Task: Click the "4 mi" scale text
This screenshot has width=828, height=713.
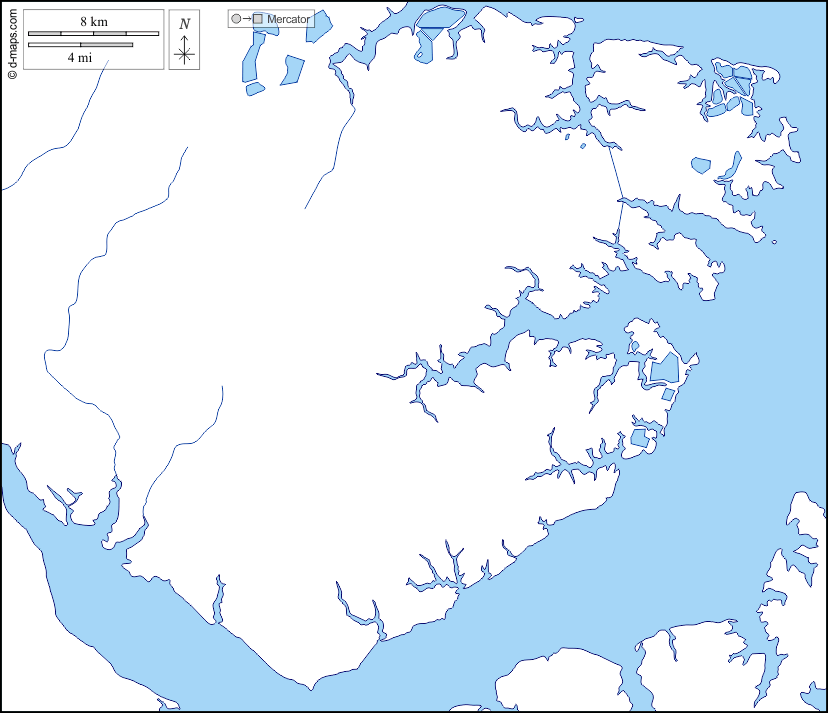Action: click(x=80, y=58)
